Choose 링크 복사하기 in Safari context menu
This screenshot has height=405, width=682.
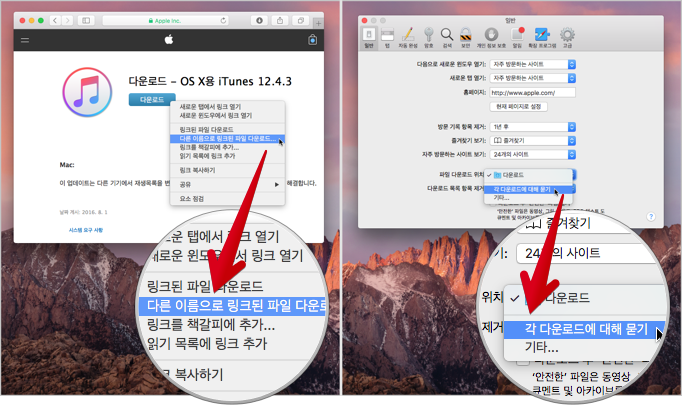[227, 170]
